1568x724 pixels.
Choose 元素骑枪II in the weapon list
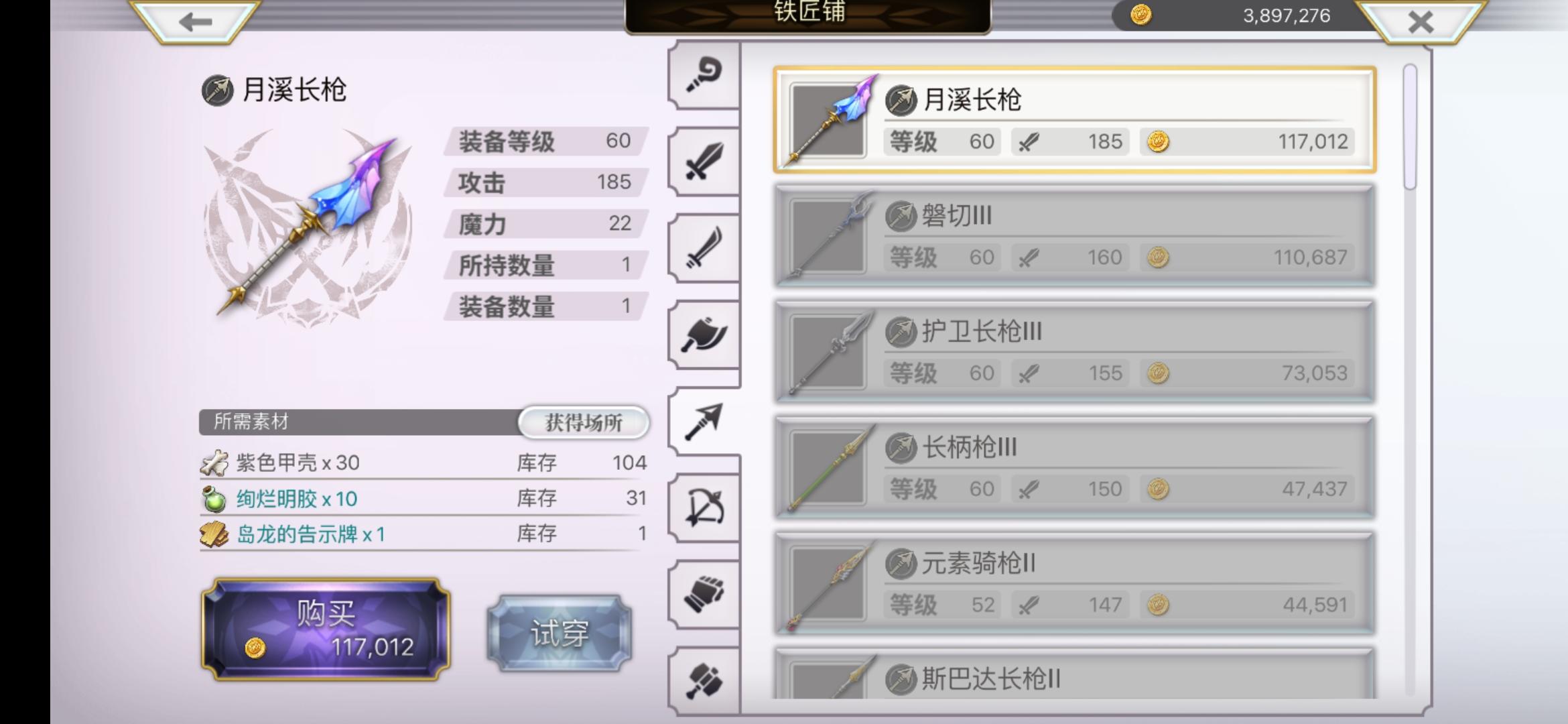1075,583
